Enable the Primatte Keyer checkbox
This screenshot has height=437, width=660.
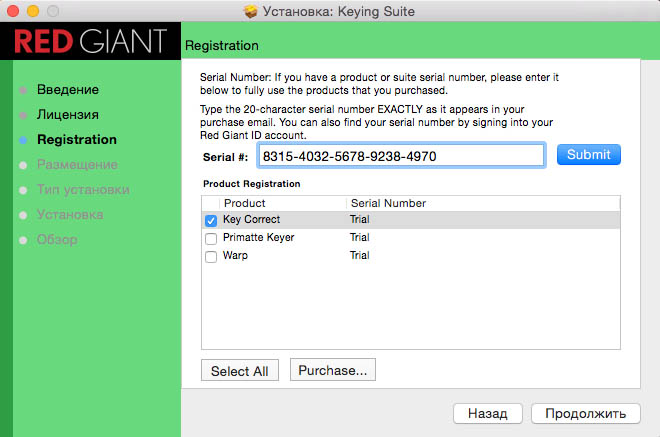coord(211,239)
